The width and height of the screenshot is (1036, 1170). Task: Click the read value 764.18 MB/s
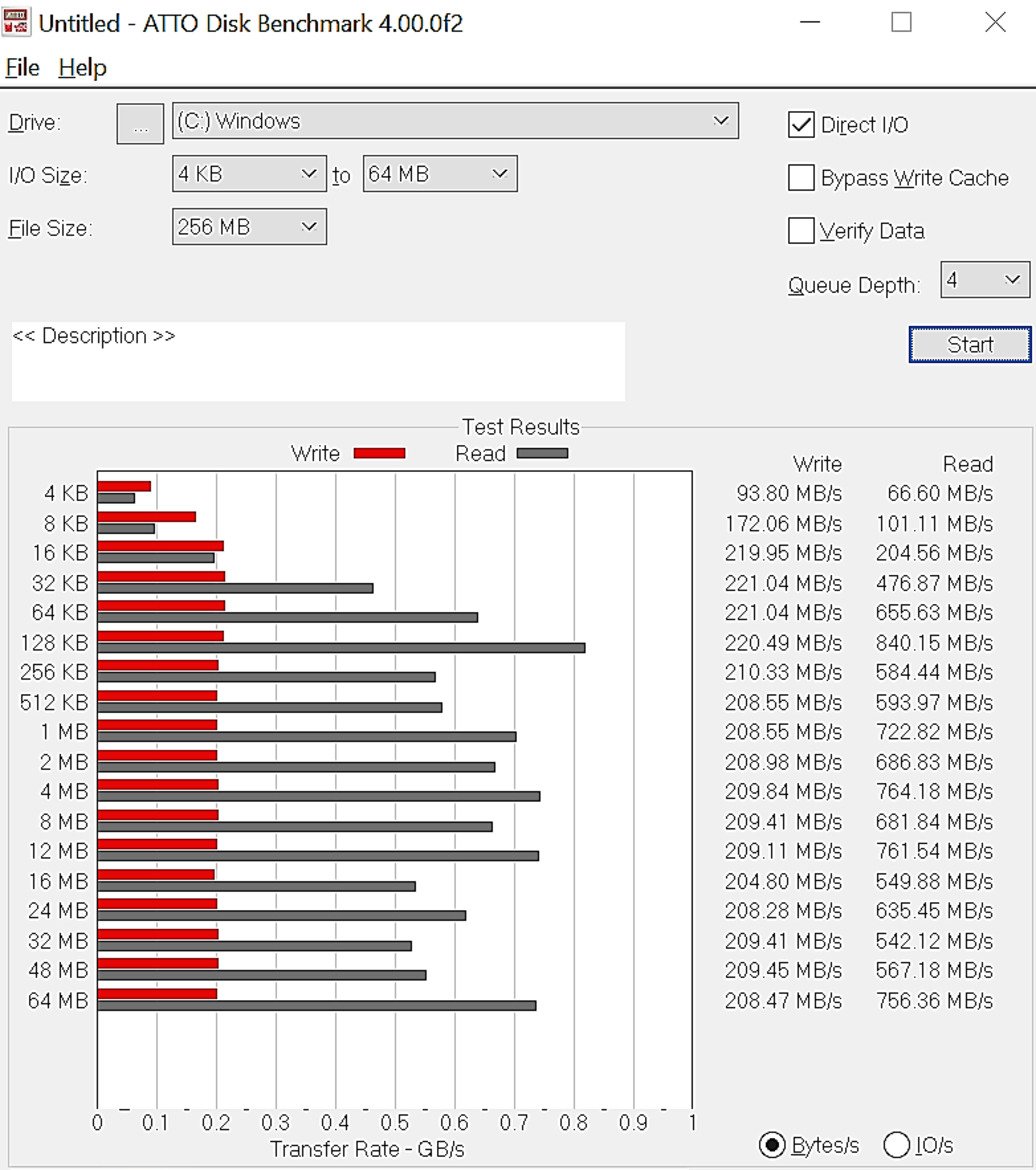(x=934, y=792)
